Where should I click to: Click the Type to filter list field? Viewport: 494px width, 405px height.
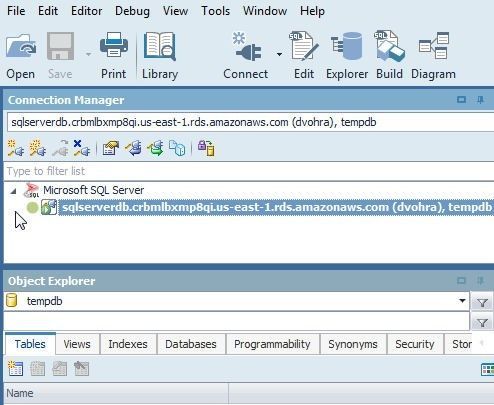[249, 171]
